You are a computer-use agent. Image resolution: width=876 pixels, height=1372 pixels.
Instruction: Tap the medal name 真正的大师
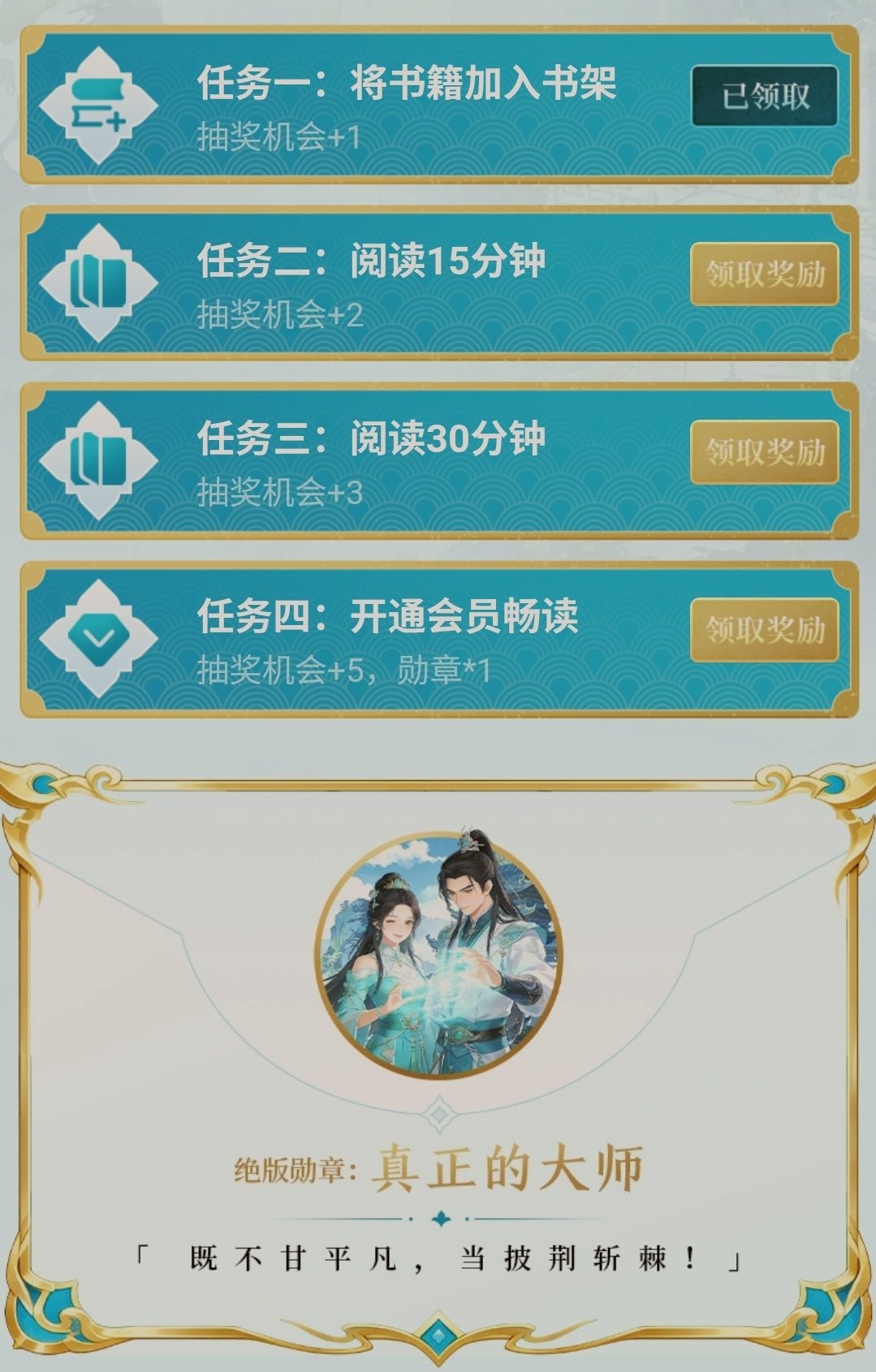(x=508, y=1169)
